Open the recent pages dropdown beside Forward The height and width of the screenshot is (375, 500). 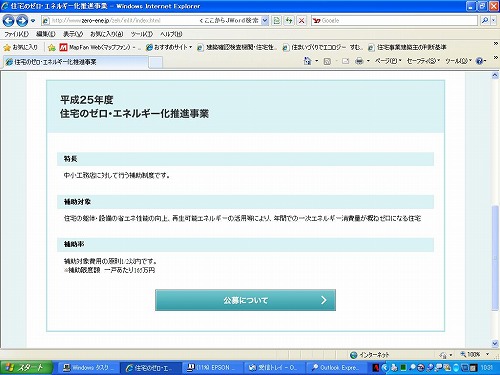[33, 21]
